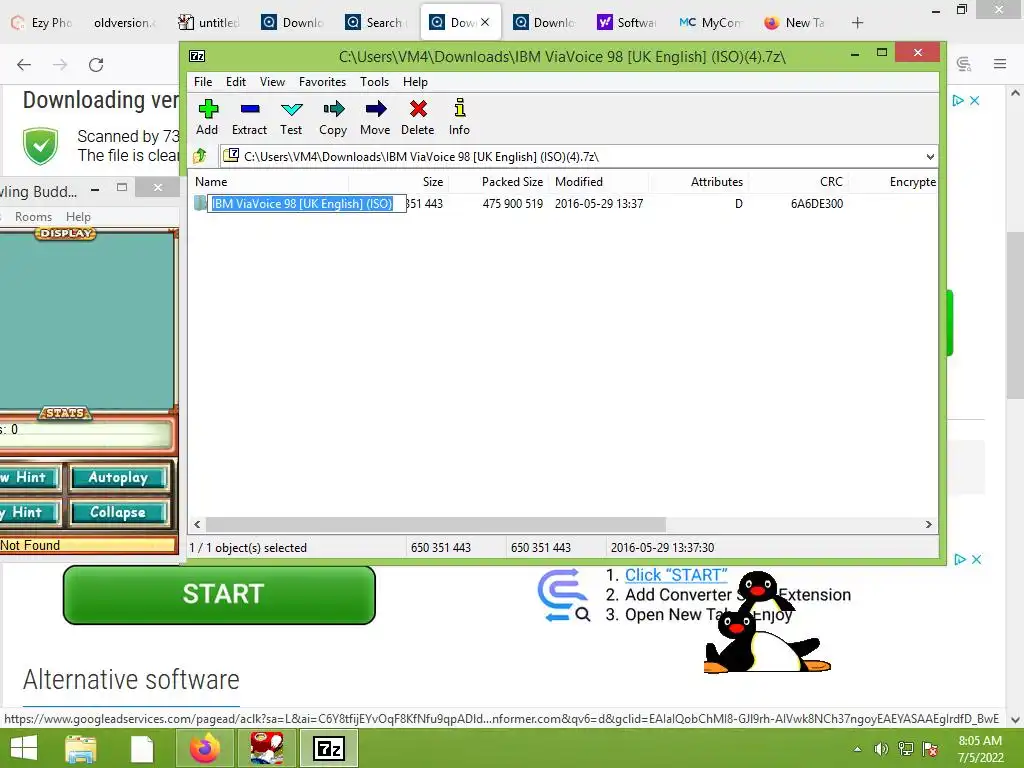Reload the browser page

[96, 65]
